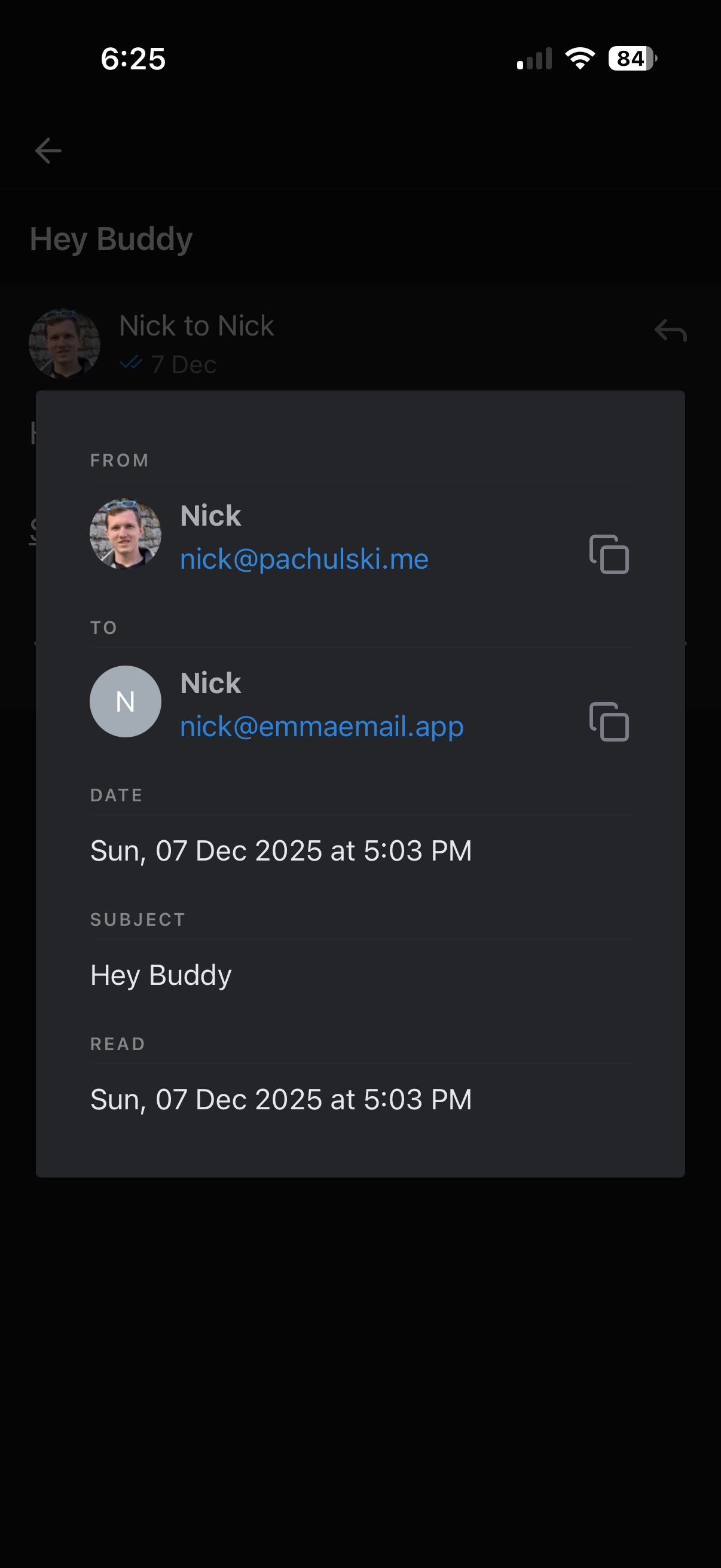The width and height of the screenshot is (721, 1568).
Task: Tap the blue read-receipt double check icon
Action: [131, 364]
